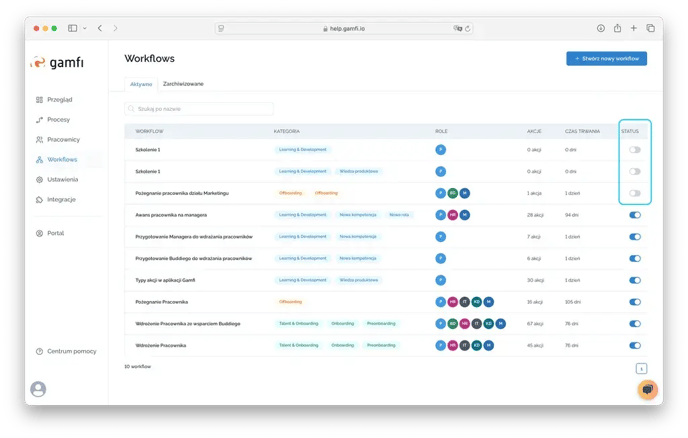Click the Ustawienia gear icon
This screenshot has width=688, height=438.
(x=39, y=180)
